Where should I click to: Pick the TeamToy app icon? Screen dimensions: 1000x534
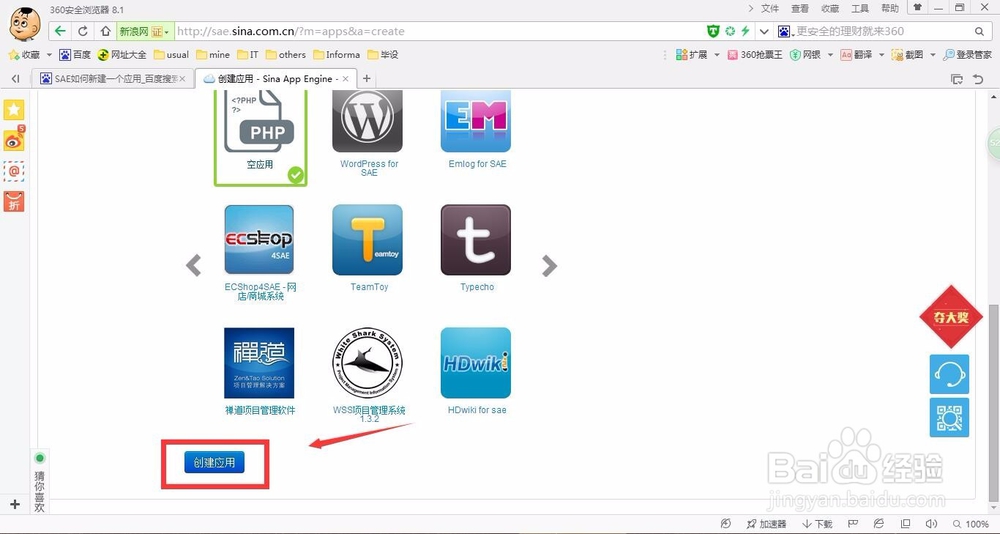[x=367, y=239]
